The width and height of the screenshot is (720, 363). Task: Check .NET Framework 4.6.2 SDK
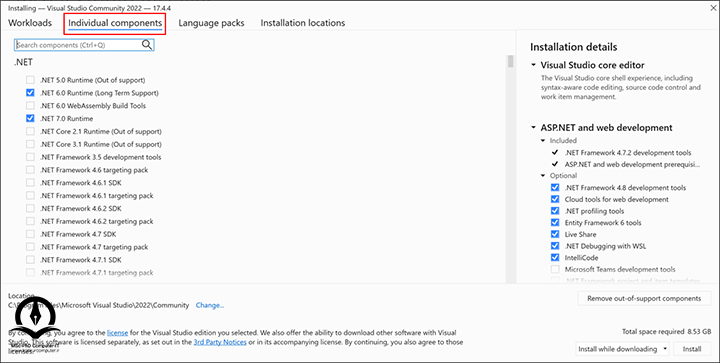coord(30,208)
